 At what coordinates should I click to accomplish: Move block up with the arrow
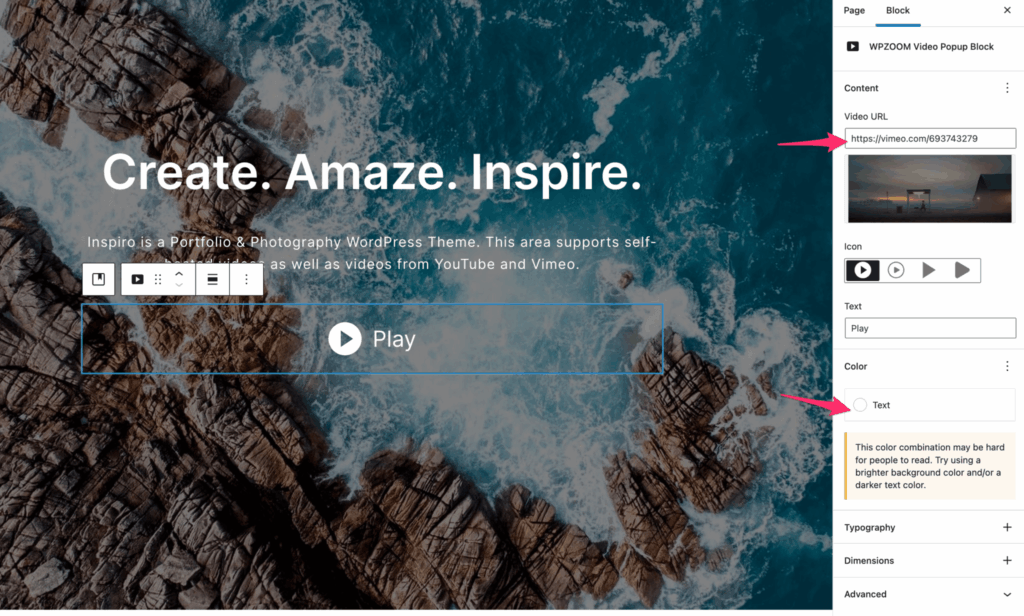tap(179, 273)
